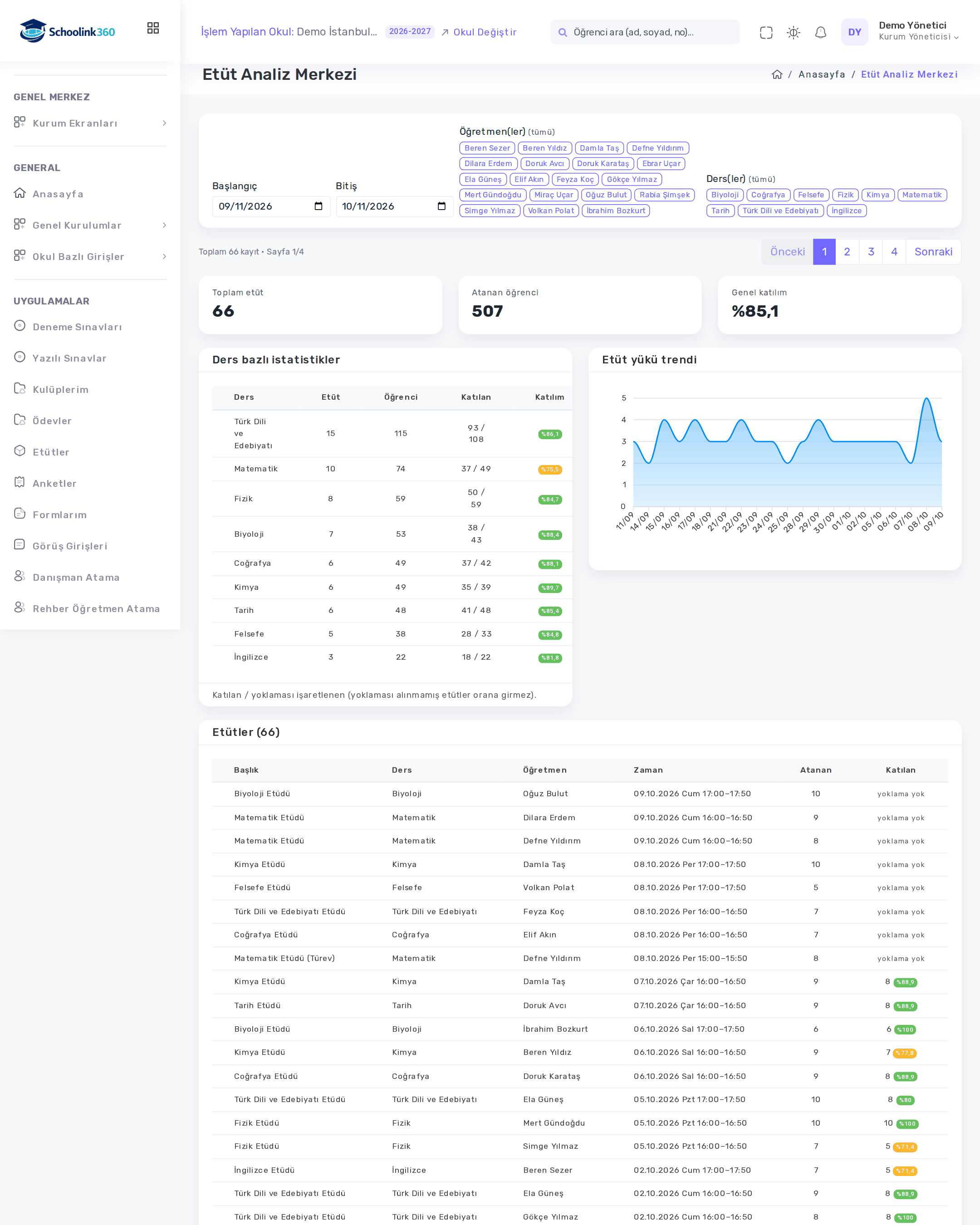The image size is (980, 1225).
Task: Go to Etütler in sidebar
Action: (x=51, y=452)
